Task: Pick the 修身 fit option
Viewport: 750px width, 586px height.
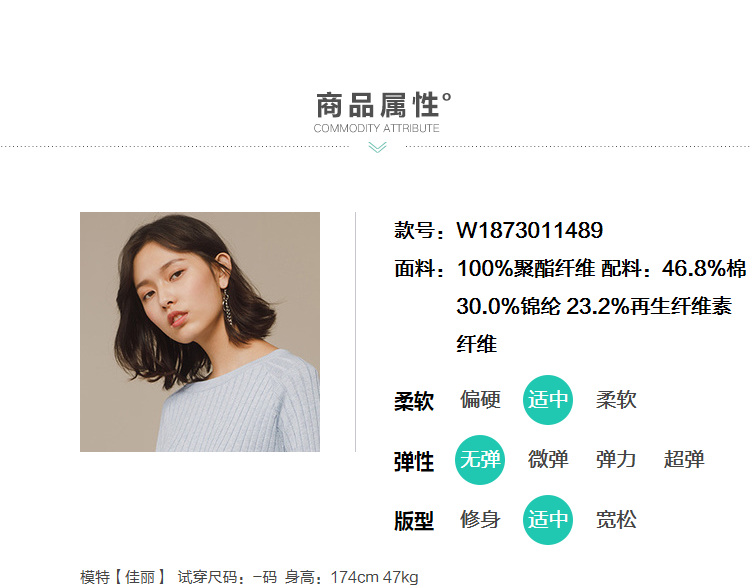Action: [x=480, y=520]
